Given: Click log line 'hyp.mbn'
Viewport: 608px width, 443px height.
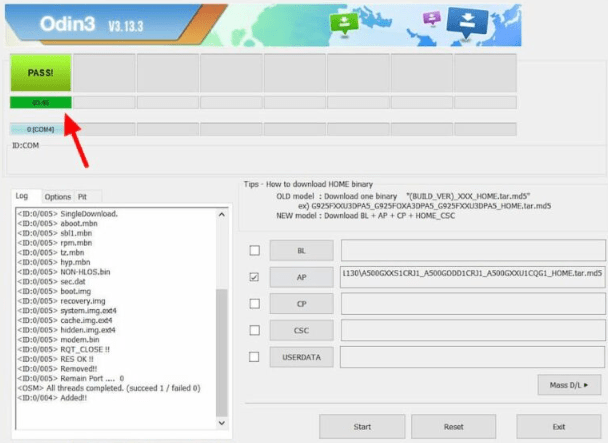Looking at the screenshot, I should point(54,262).
